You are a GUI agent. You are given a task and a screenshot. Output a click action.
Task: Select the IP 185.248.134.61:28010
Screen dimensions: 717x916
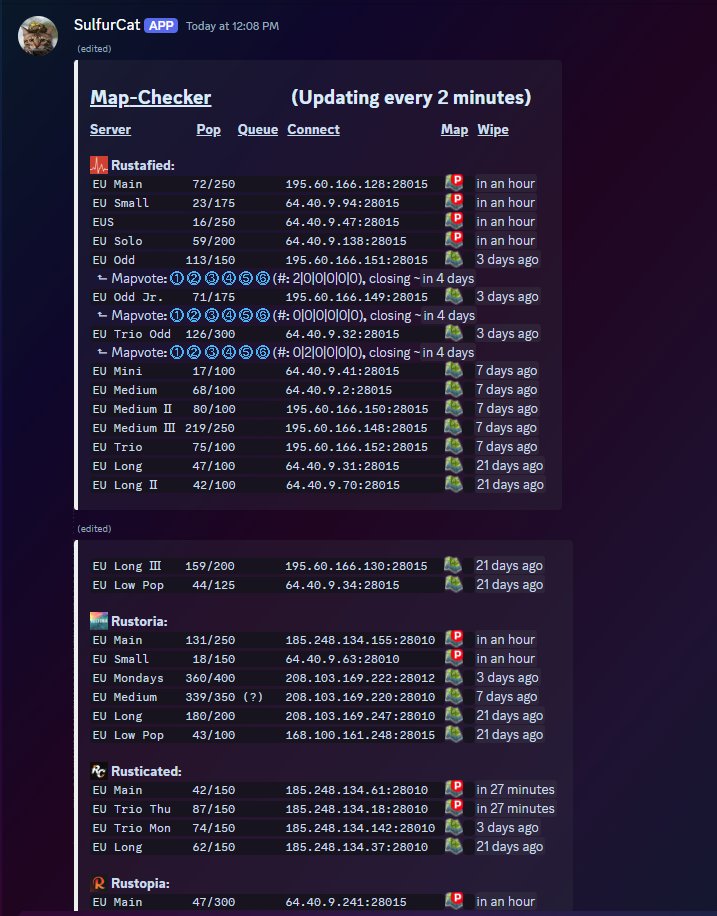356,790
